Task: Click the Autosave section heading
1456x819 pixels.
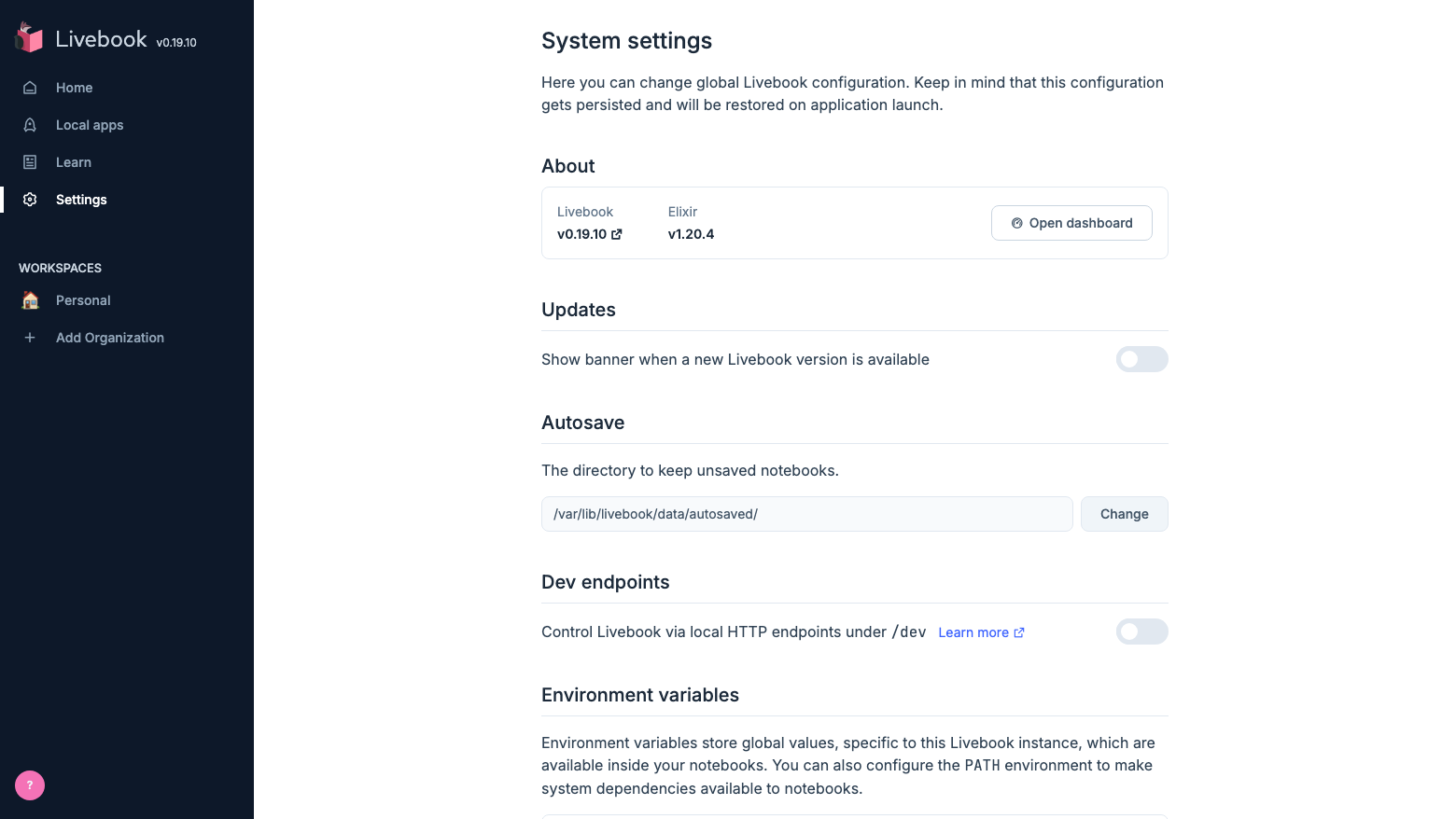Action: click(583, 423)
